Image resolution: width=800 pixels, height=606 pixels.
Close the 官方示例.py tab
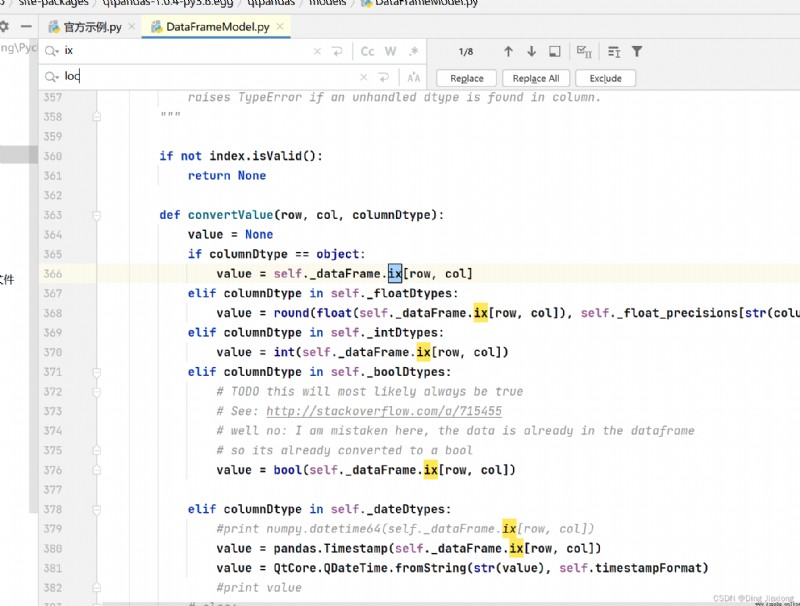(x=132, y=27)
